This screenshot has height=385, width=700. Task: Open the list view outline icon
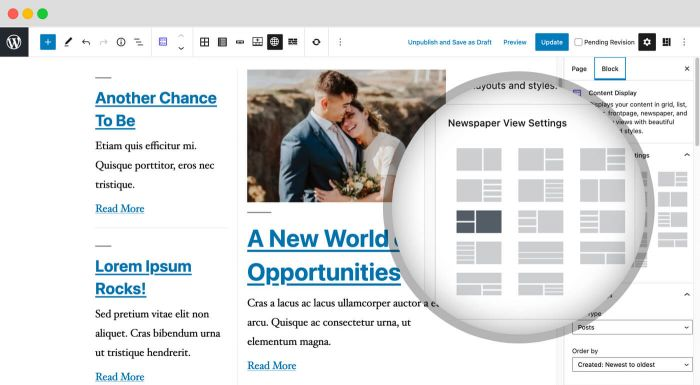139,42
